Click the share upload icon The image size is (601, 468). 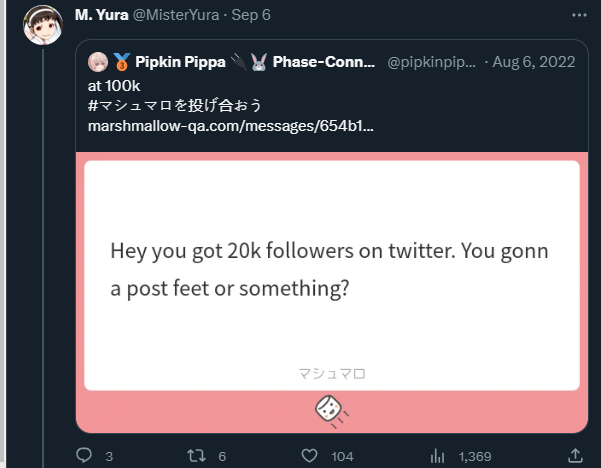(x=575, y=456)
